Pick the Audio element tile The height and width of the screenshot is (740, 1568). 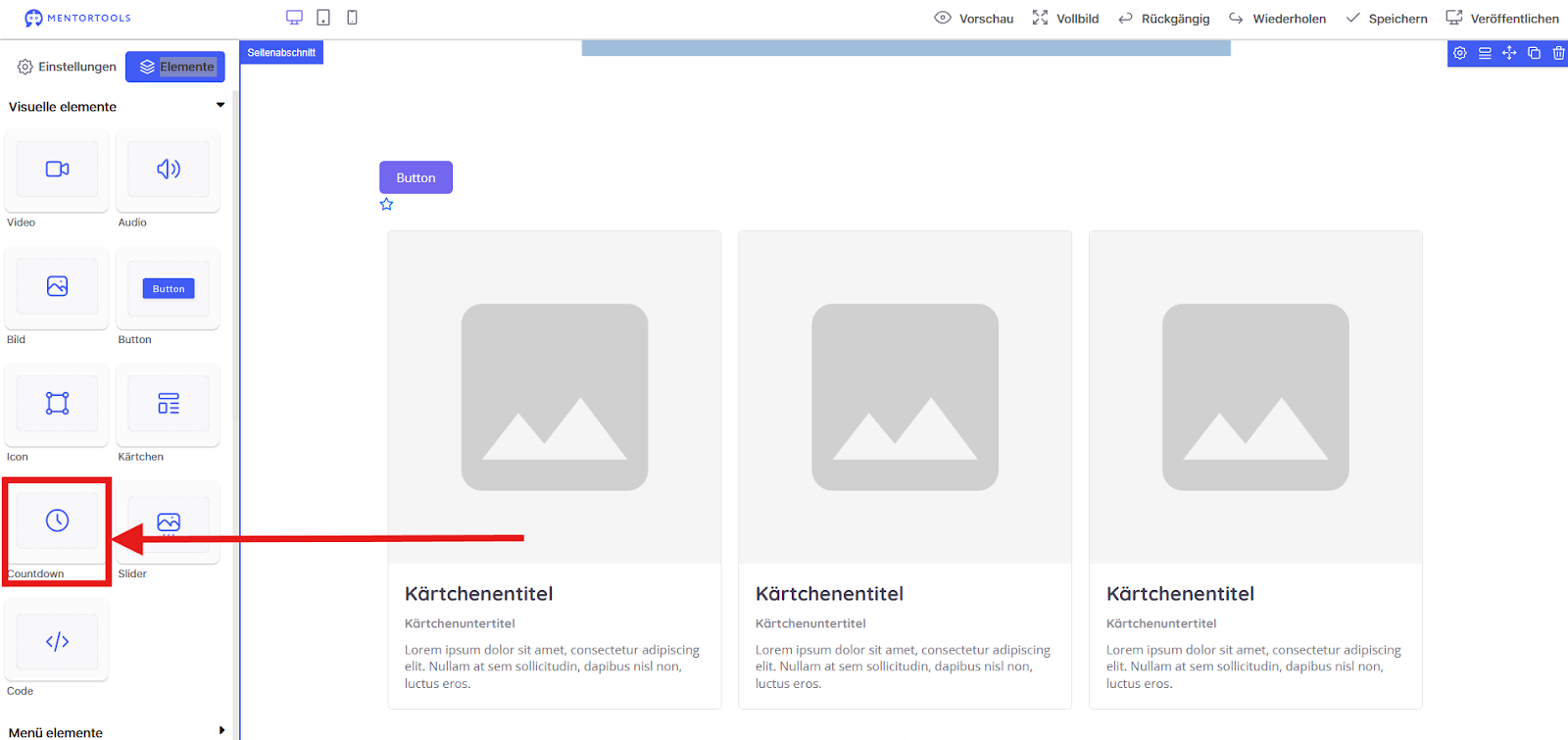[169, 171]
